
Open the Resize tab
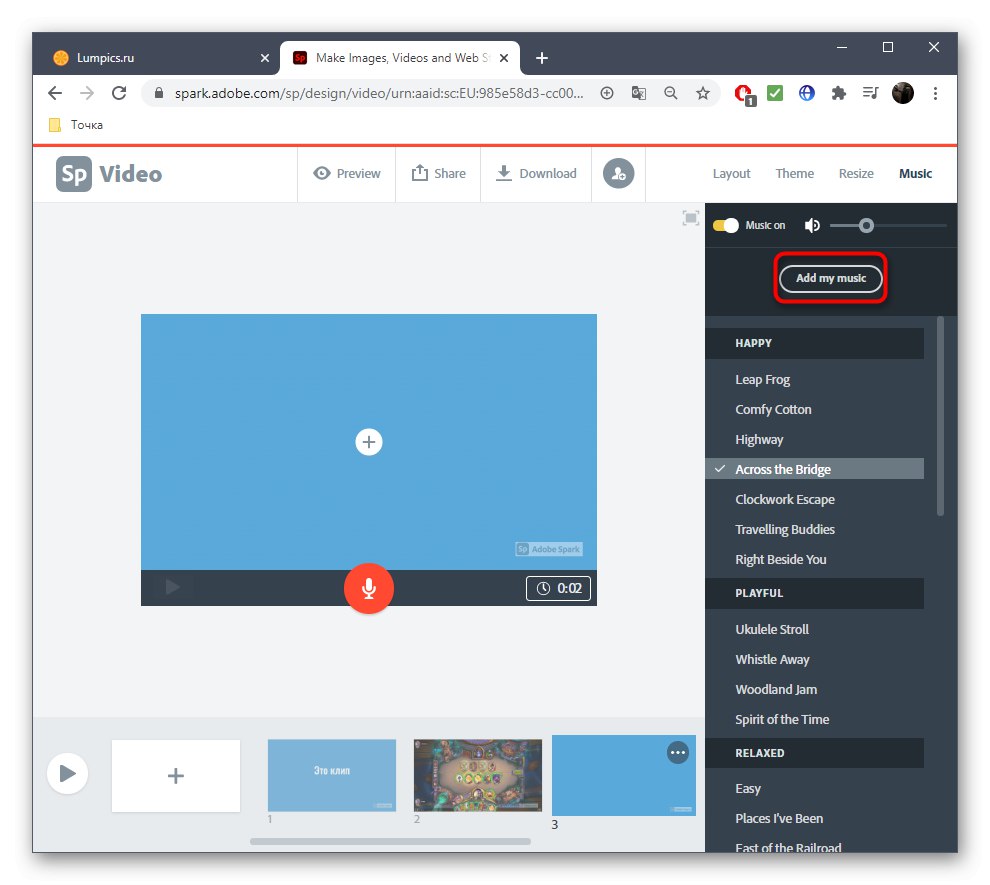click(856, 173)
